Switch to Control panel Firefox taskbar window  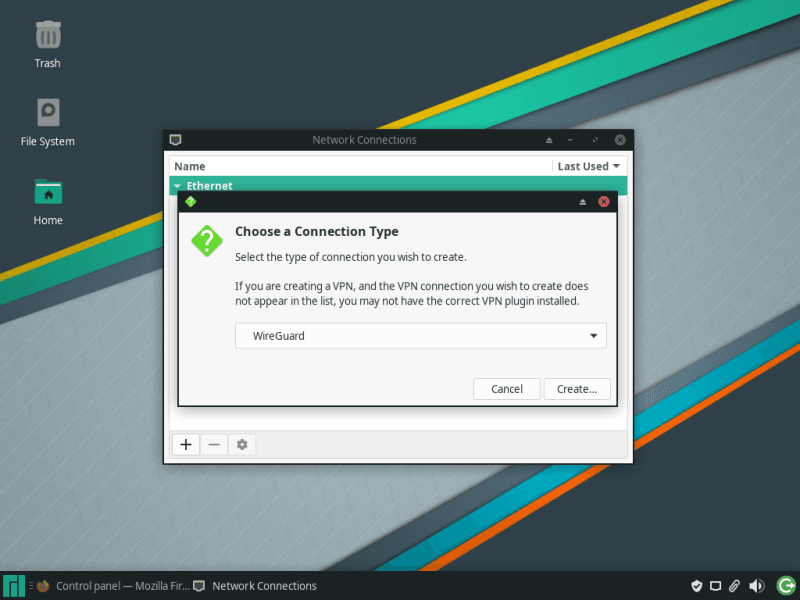coord(112,586)
